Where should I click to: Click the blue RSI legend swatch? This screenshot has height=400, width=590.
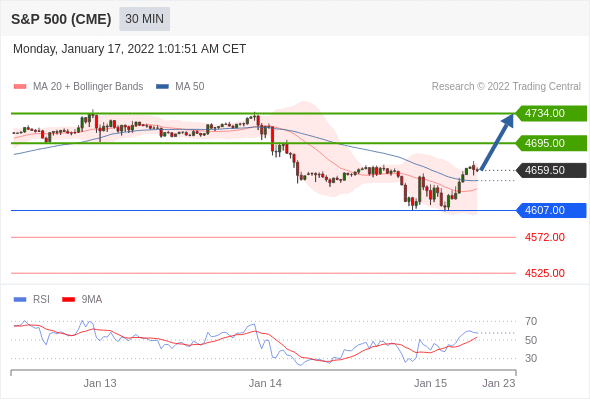point(20,300)
